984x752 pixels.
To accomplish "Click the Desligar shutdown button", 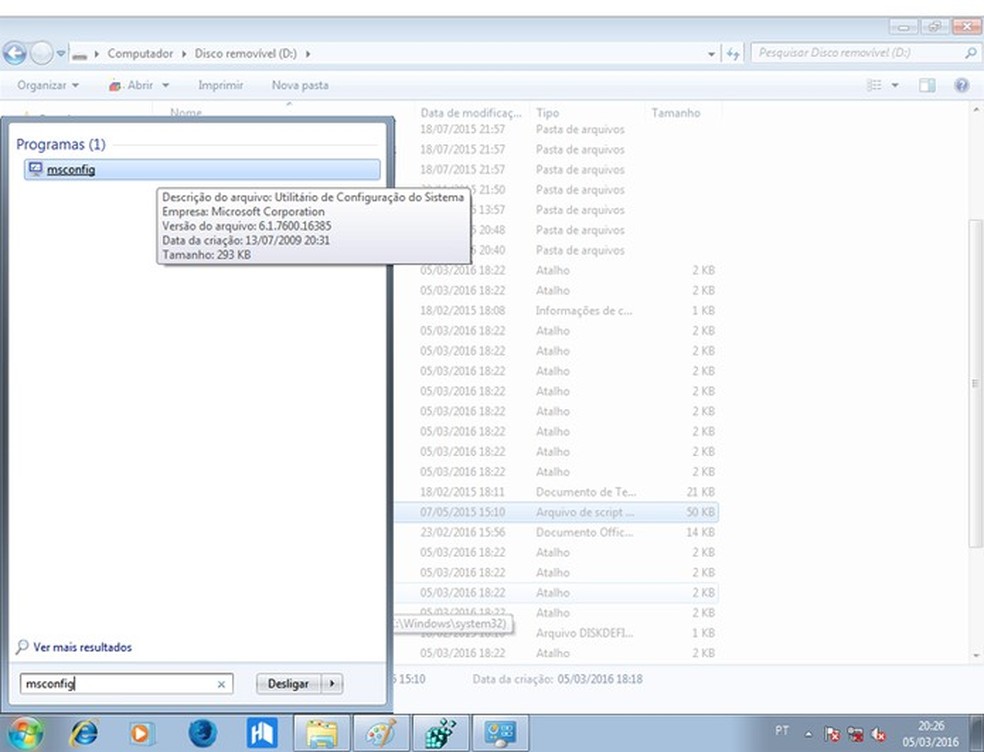I will point(288,684).
